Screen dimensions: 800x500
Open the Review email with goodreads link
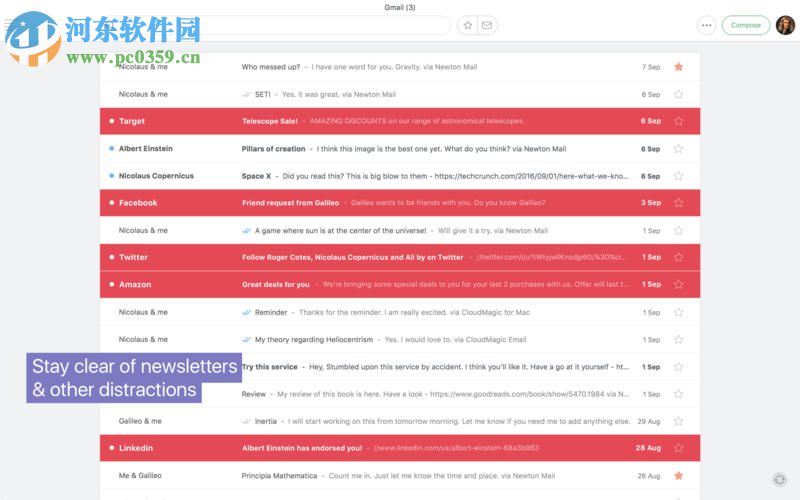pos(400,394)
